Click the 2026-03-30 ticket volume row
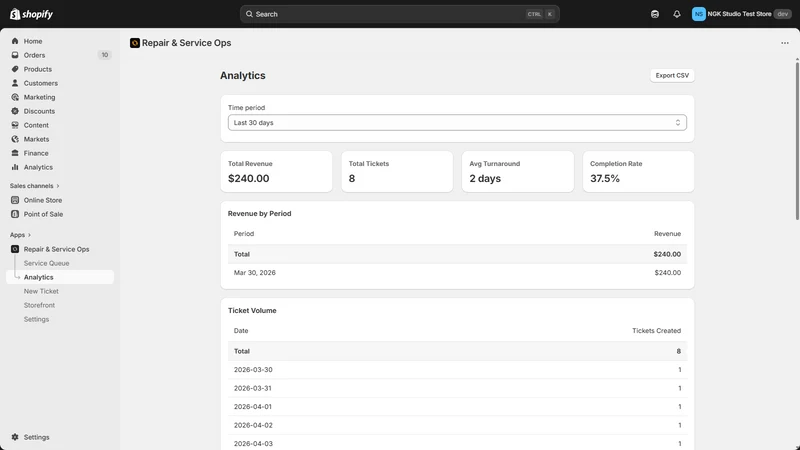Image resolution: width=800 pixels, height=450 pixels. pos(457,369)
